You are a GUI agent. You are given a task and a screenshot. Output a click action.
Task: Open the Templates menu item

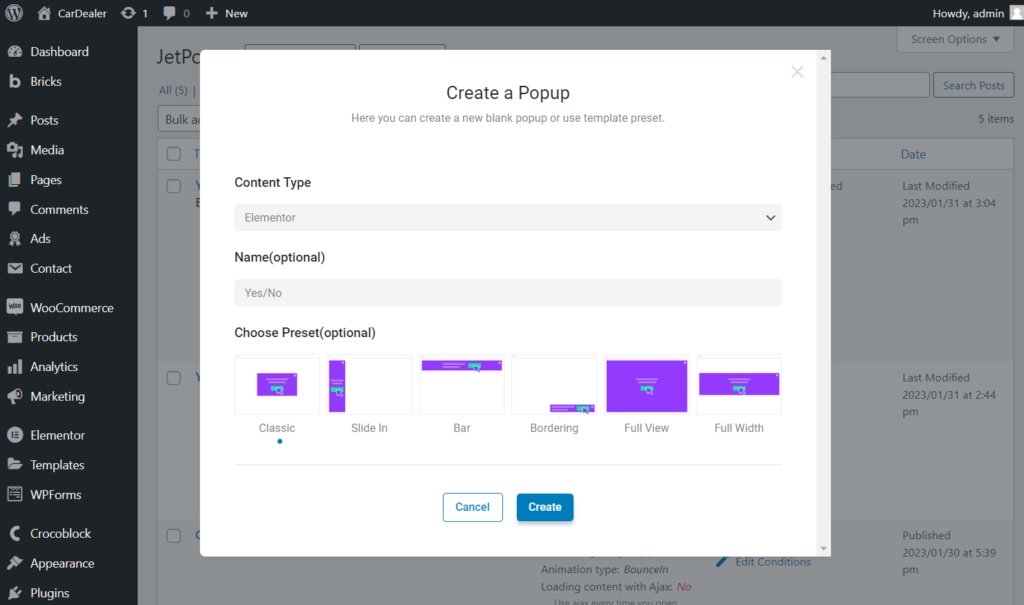pyautogui.click(x=57, y=465)
